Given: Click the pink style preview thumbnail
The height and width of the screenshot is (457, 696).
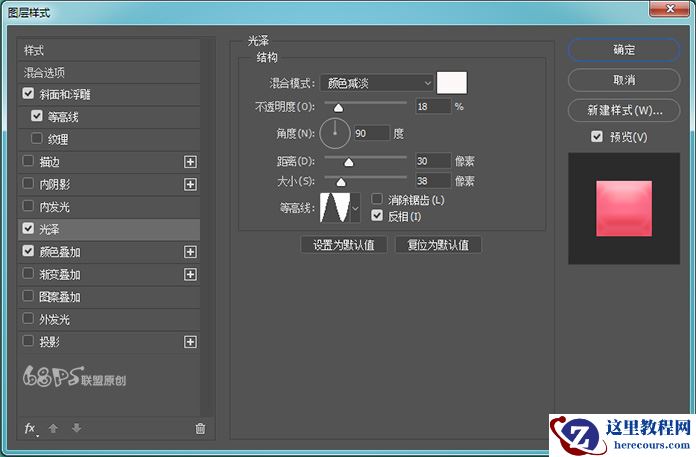Looking at the screenshot, I should coord(624,209).
